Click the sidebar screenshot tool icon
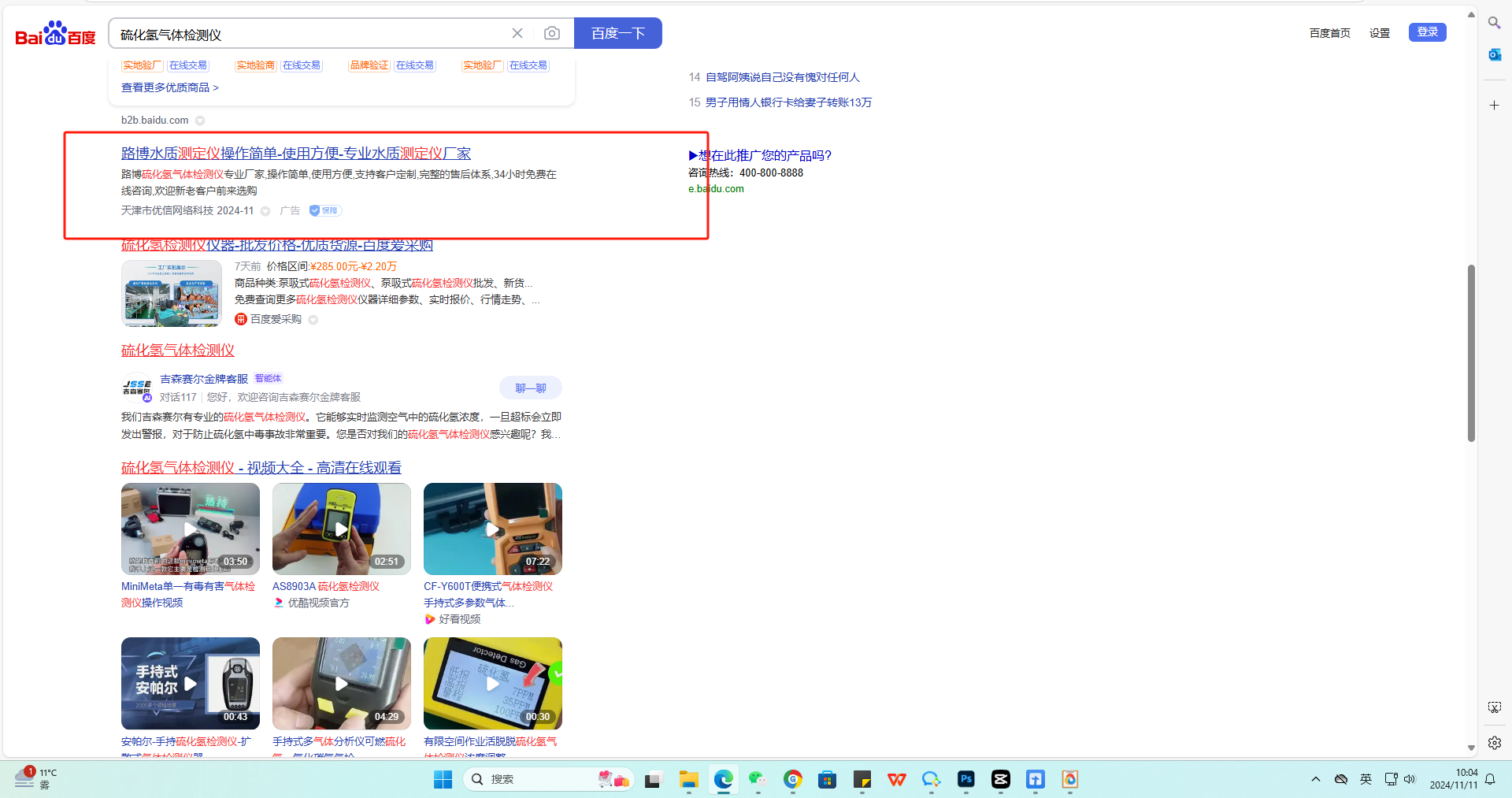This screenshot has height=798, width=1512. [x=1494, y=707]
